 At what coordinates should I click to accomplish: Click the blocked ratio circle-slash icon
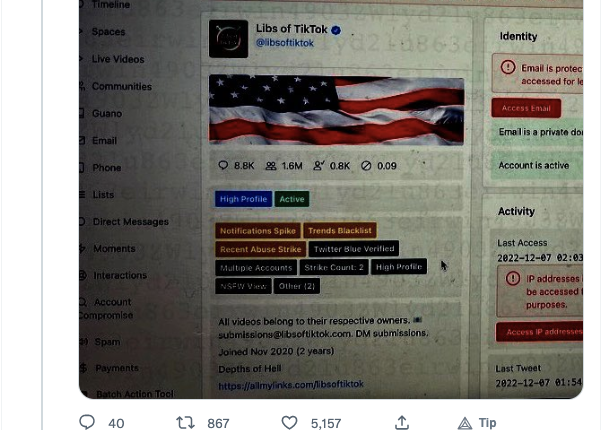coord(366,166)
